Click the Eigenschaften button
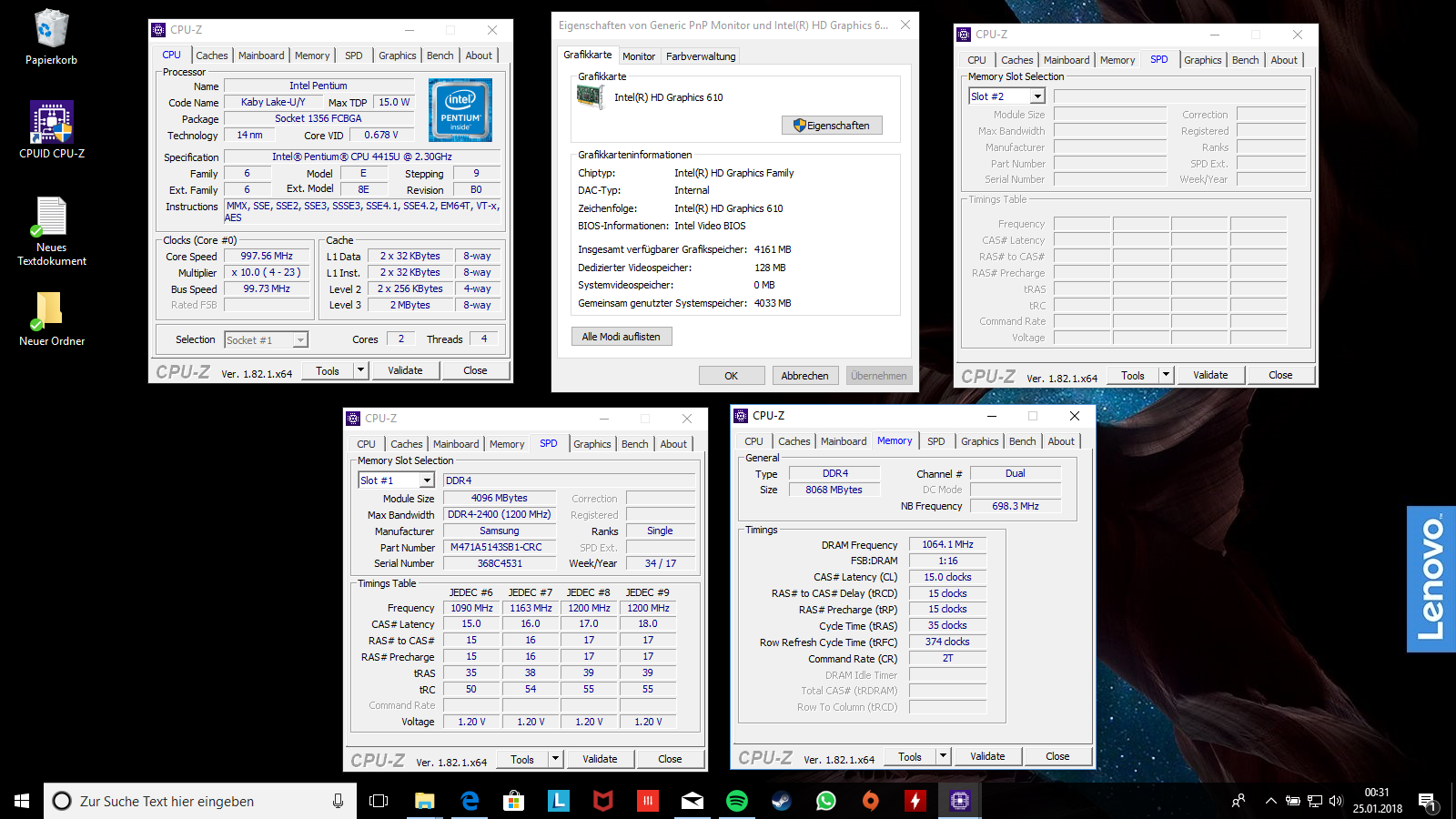1456x819 pixels. pos(832,126)
